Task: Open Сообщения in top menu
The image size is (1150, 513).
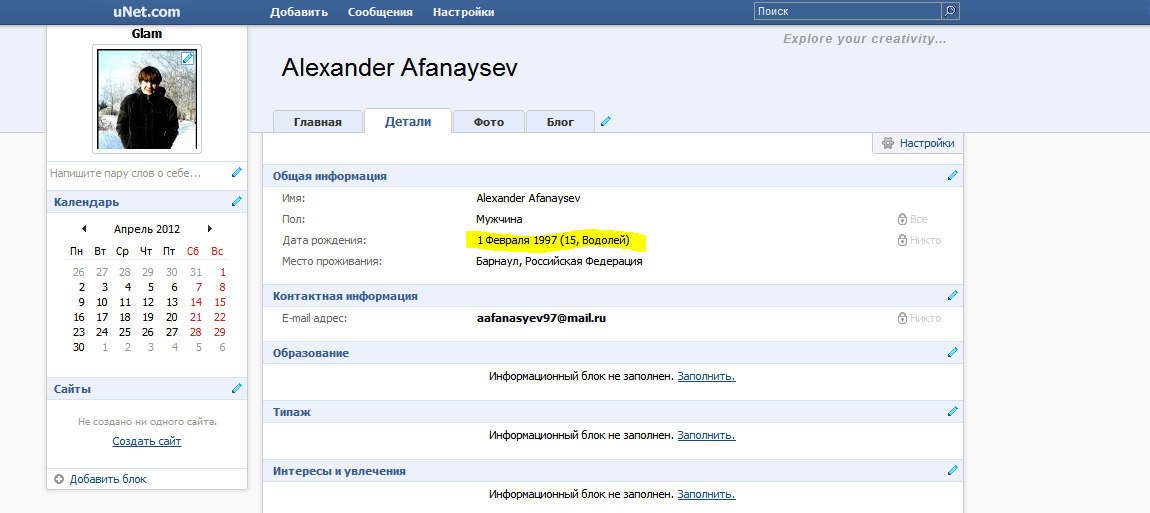Action: tap(380, 12)
